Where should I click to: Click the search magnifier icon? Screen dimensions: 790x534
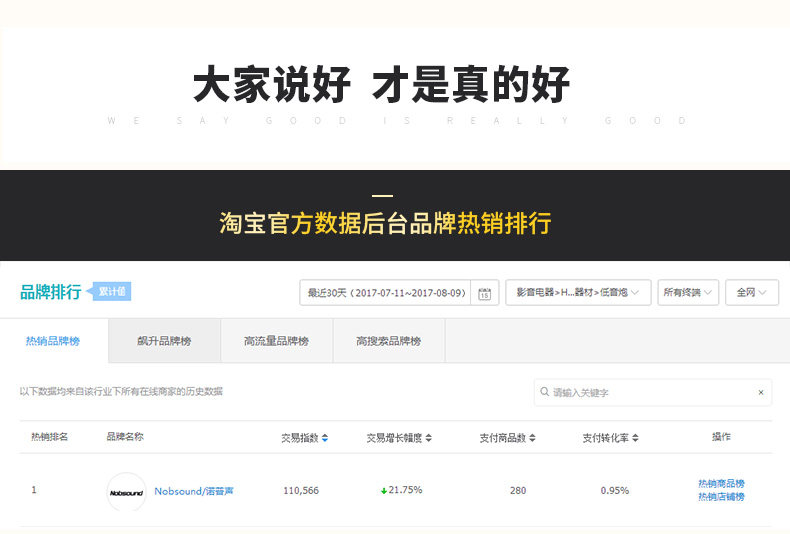click(x=544, y=391)
